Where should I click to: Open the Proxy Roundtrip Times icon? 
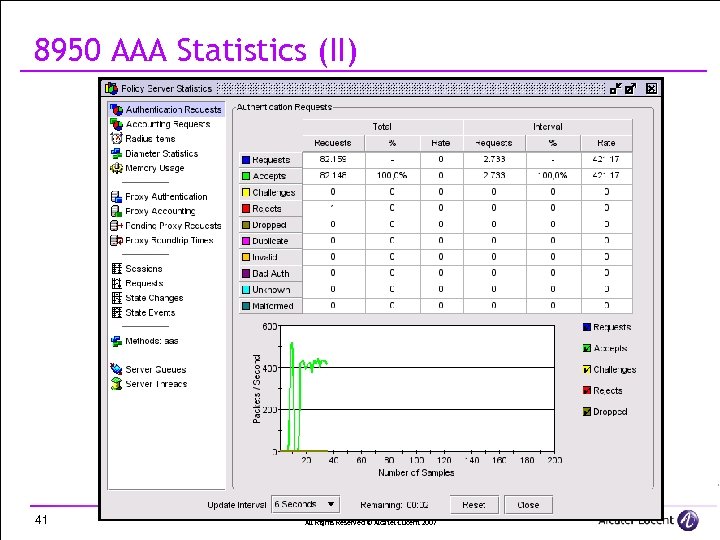coord(117,240)
